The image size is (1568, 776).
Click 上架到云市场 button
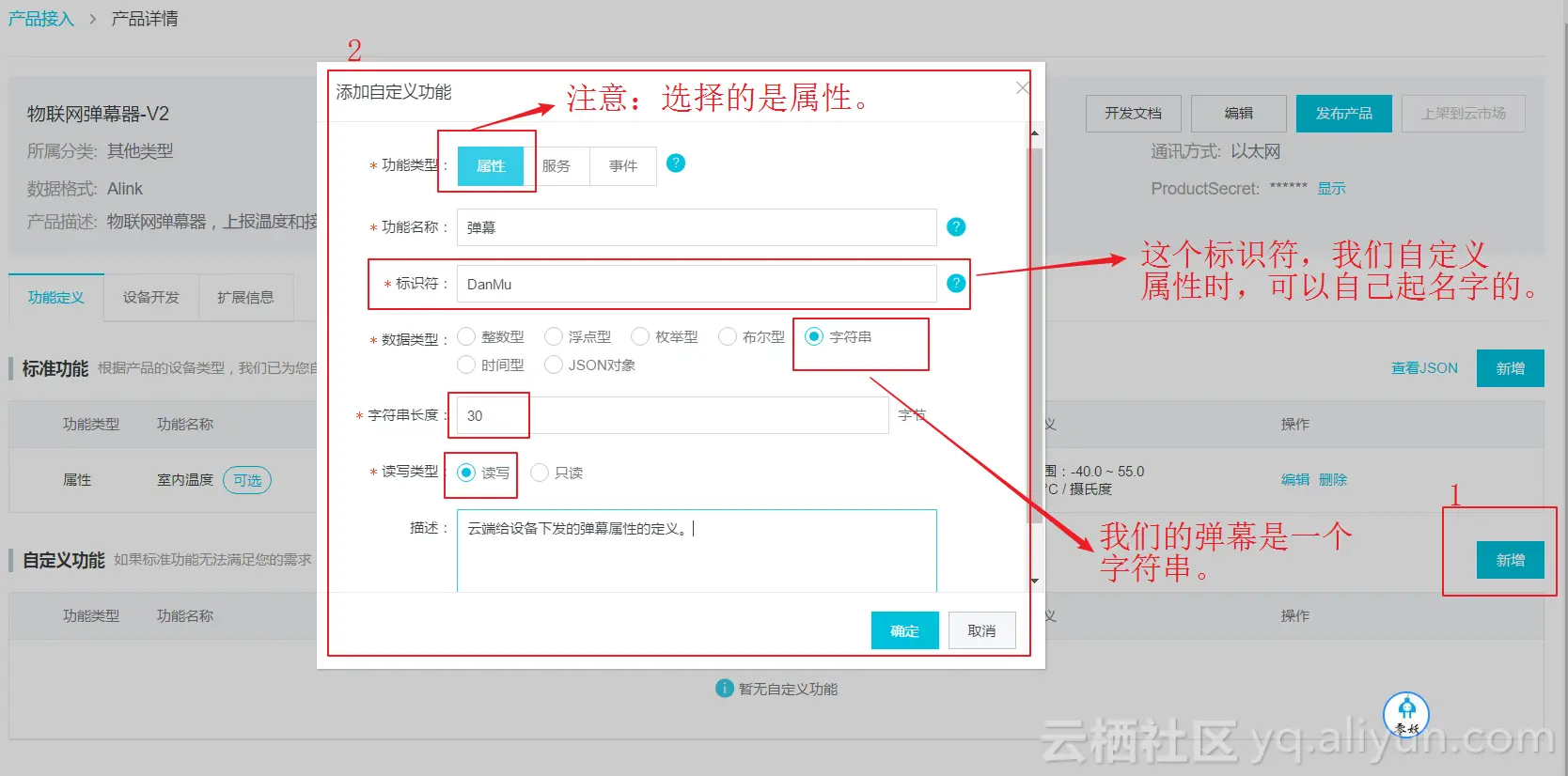click(x=1463, y=114)
